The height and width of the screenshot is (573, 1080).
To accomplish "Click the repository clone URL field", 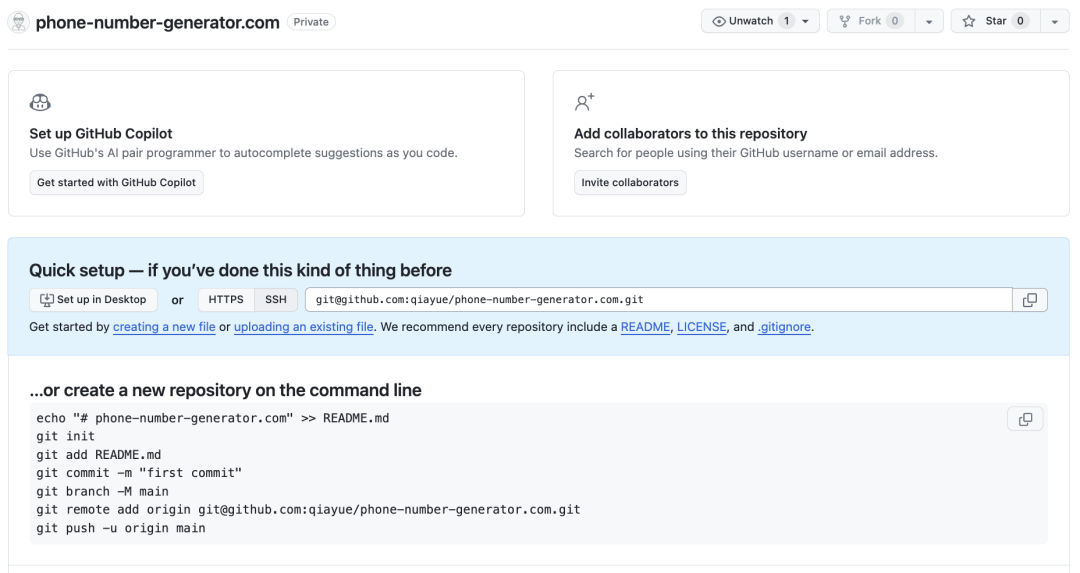I will pos(658,300).
